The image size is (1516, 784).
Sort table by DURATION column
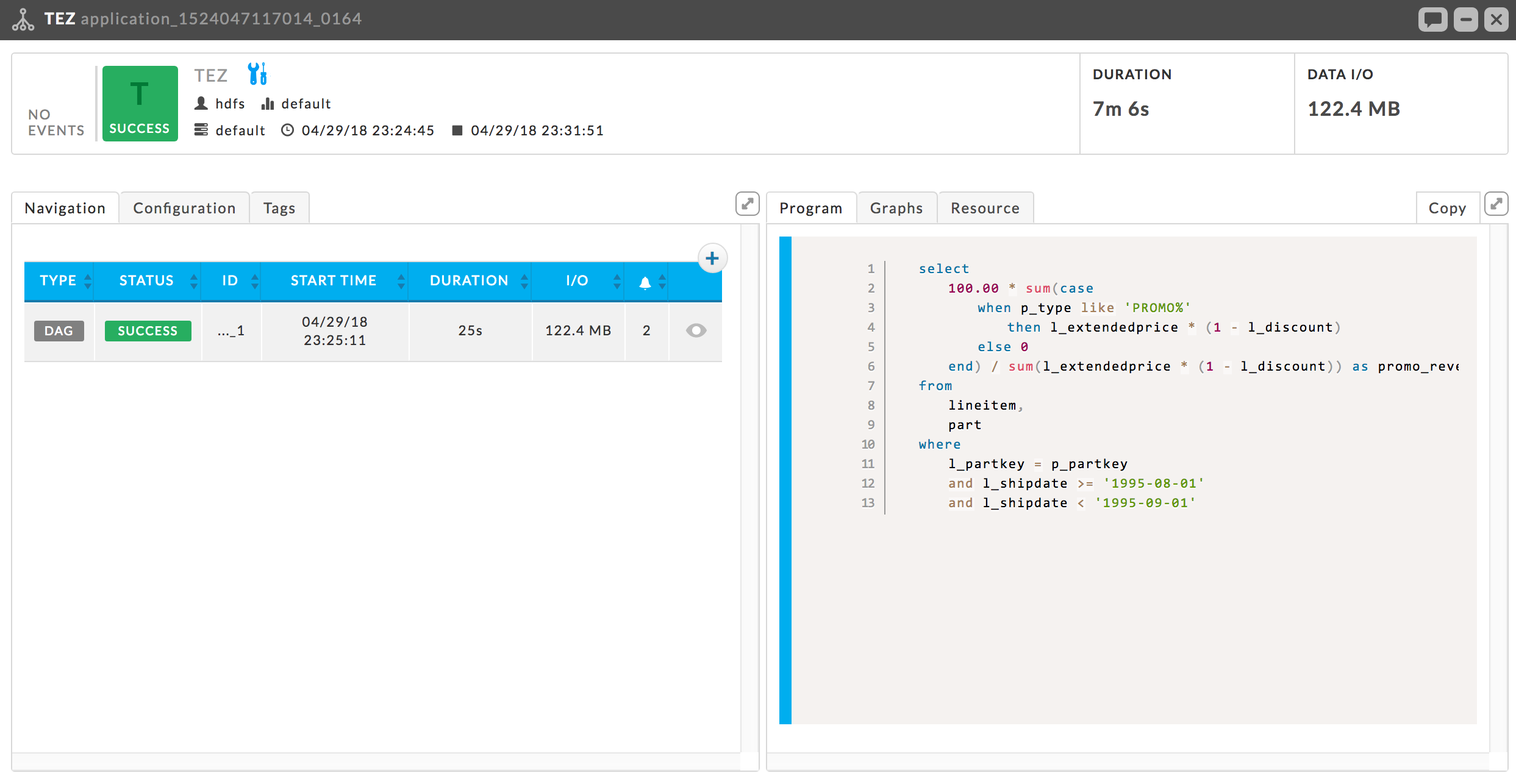470,281
